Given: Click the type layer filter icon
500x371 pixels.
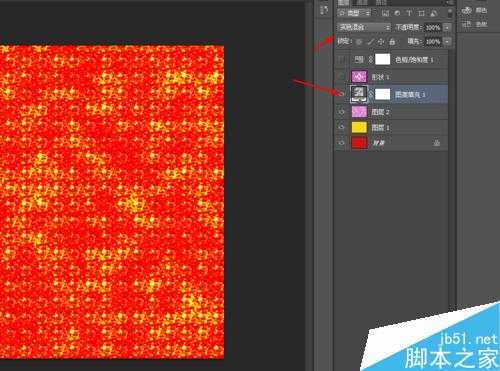Looking at the screenshot, I should tap(409, 13).
